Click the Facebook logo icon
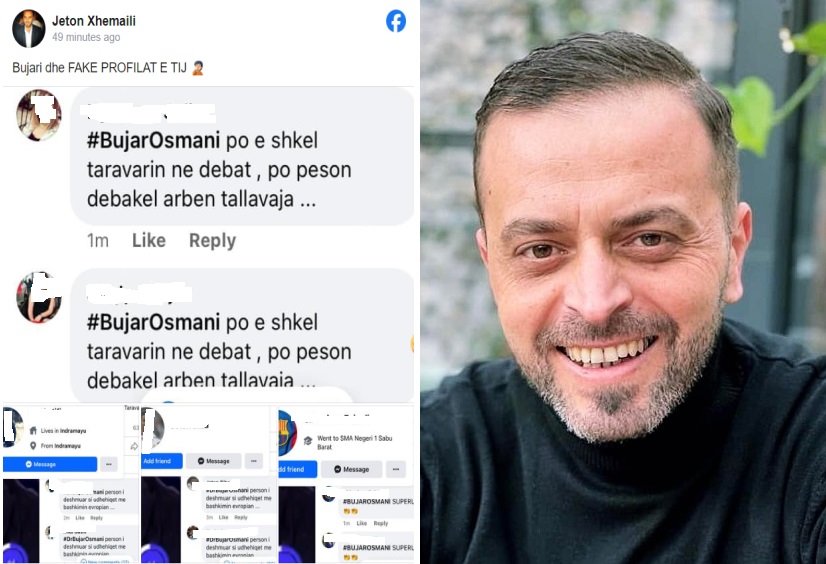Screen dimensions: 826x564 point(396,22)
